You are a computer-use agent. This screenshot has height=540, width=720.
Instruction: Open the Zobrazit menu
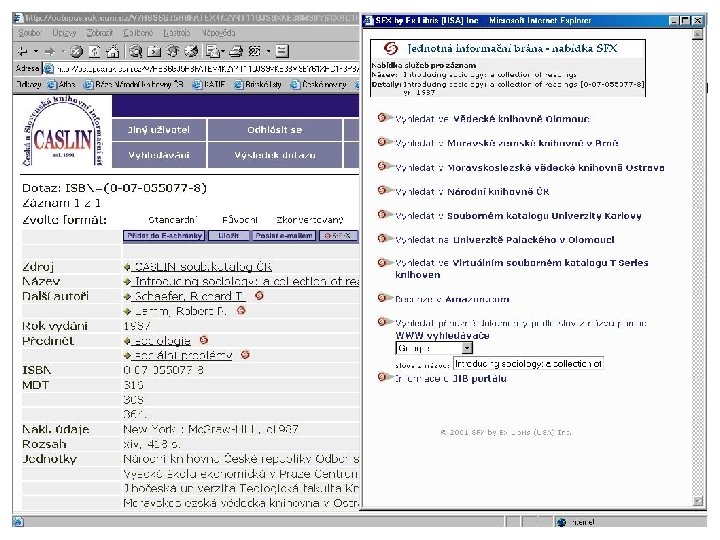coord(100,33)
